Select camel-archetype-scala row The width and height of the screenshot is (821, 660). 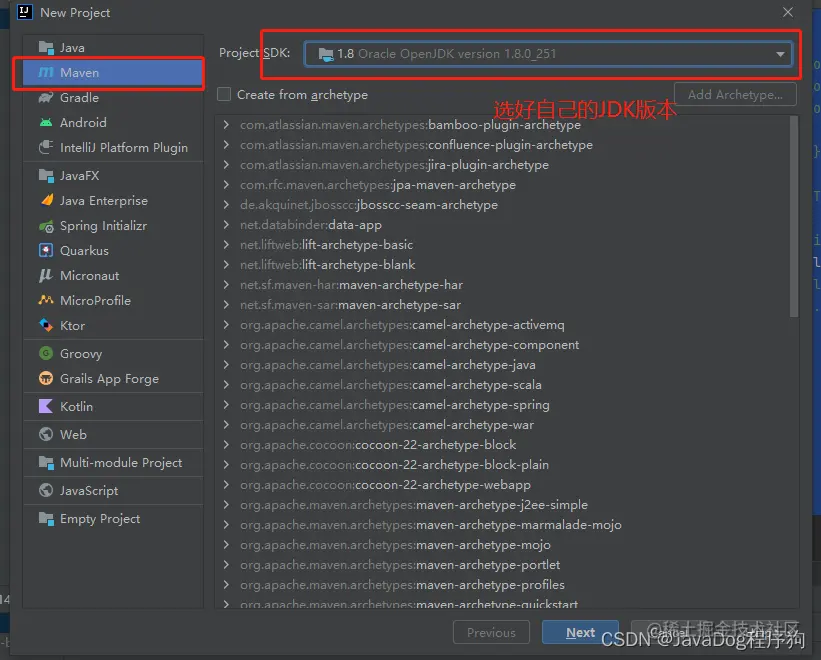(503, 385)
